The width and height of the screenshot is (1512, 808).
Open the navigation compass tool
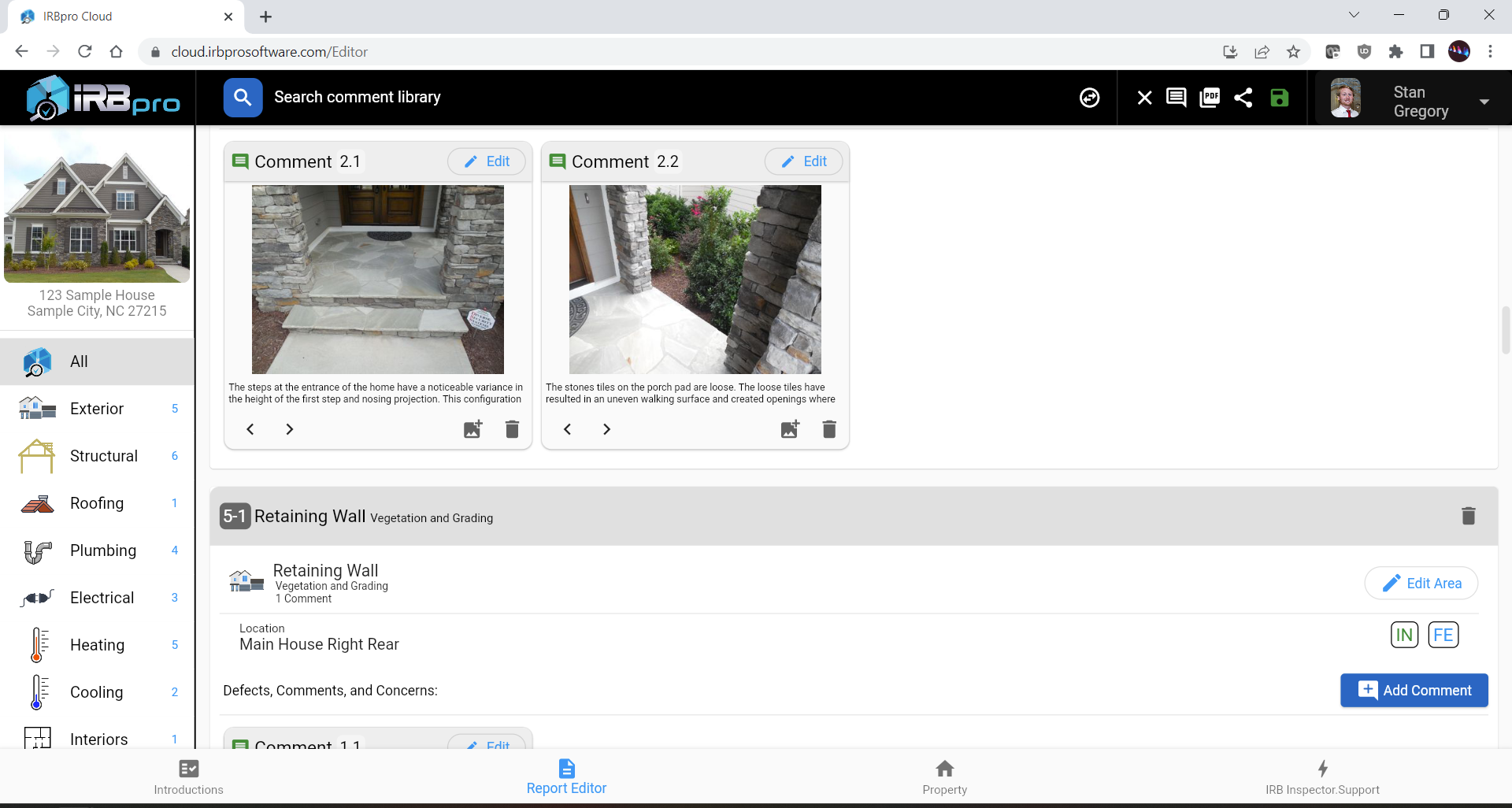coord(1089,97)
